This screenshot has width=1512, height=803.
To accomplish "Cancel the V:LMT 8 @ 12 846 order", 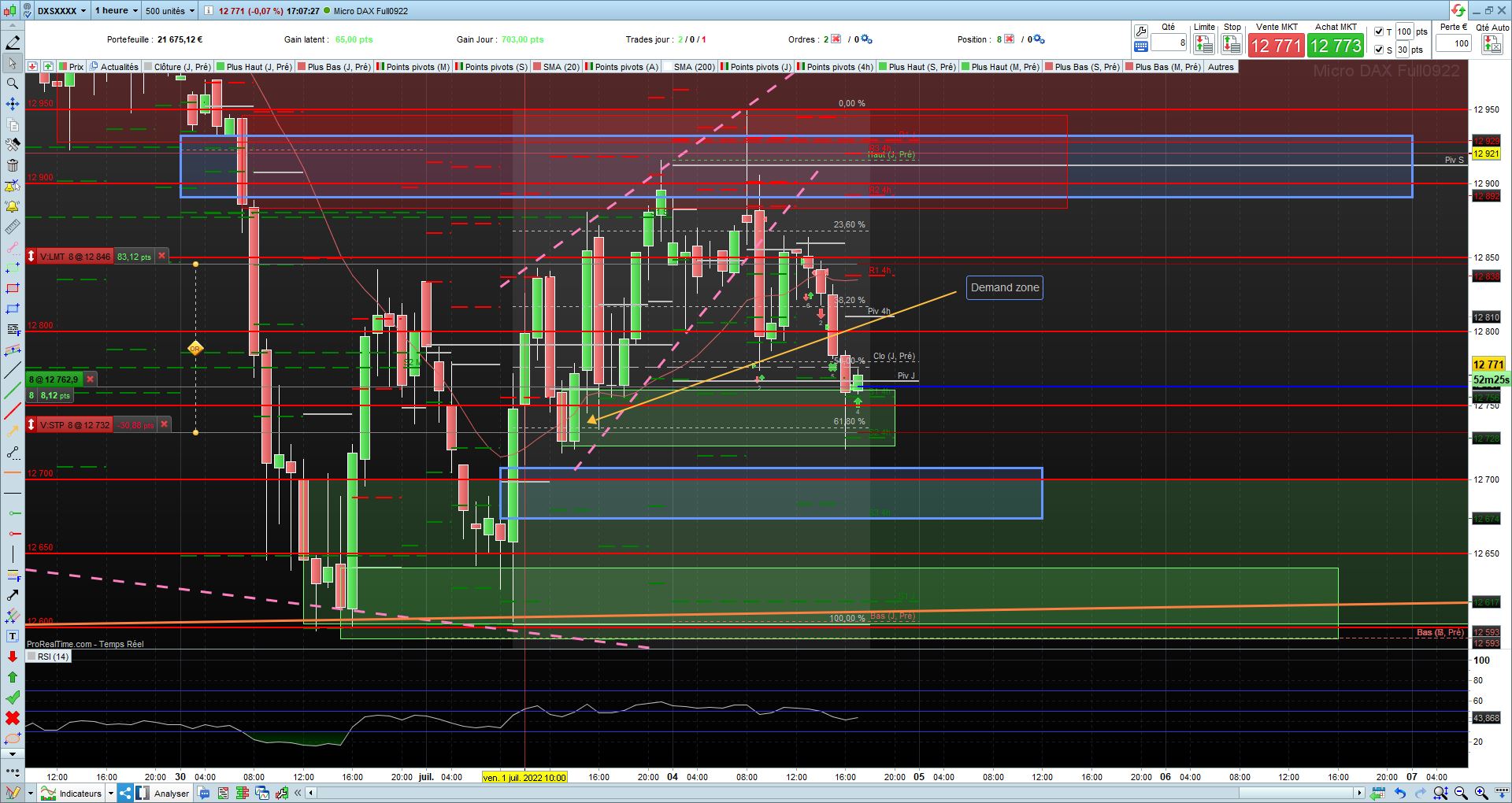I will point(162,257).
